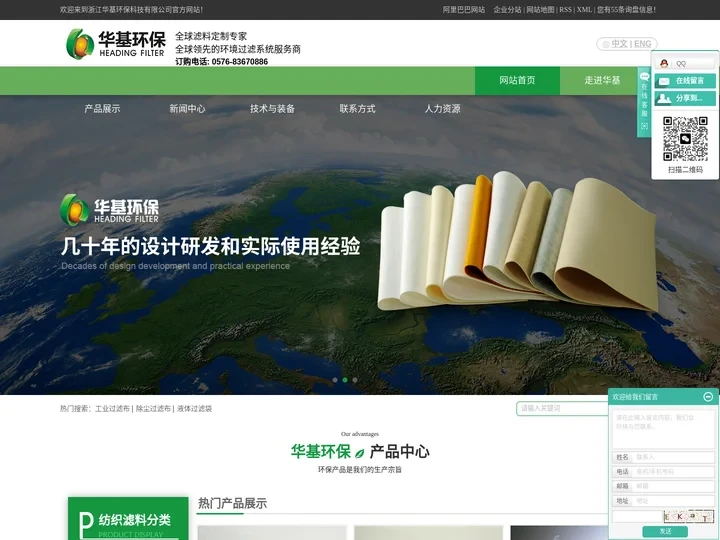
Task: Click the leaf icon in 产品中心 title
Action: [x=360, y=453]
